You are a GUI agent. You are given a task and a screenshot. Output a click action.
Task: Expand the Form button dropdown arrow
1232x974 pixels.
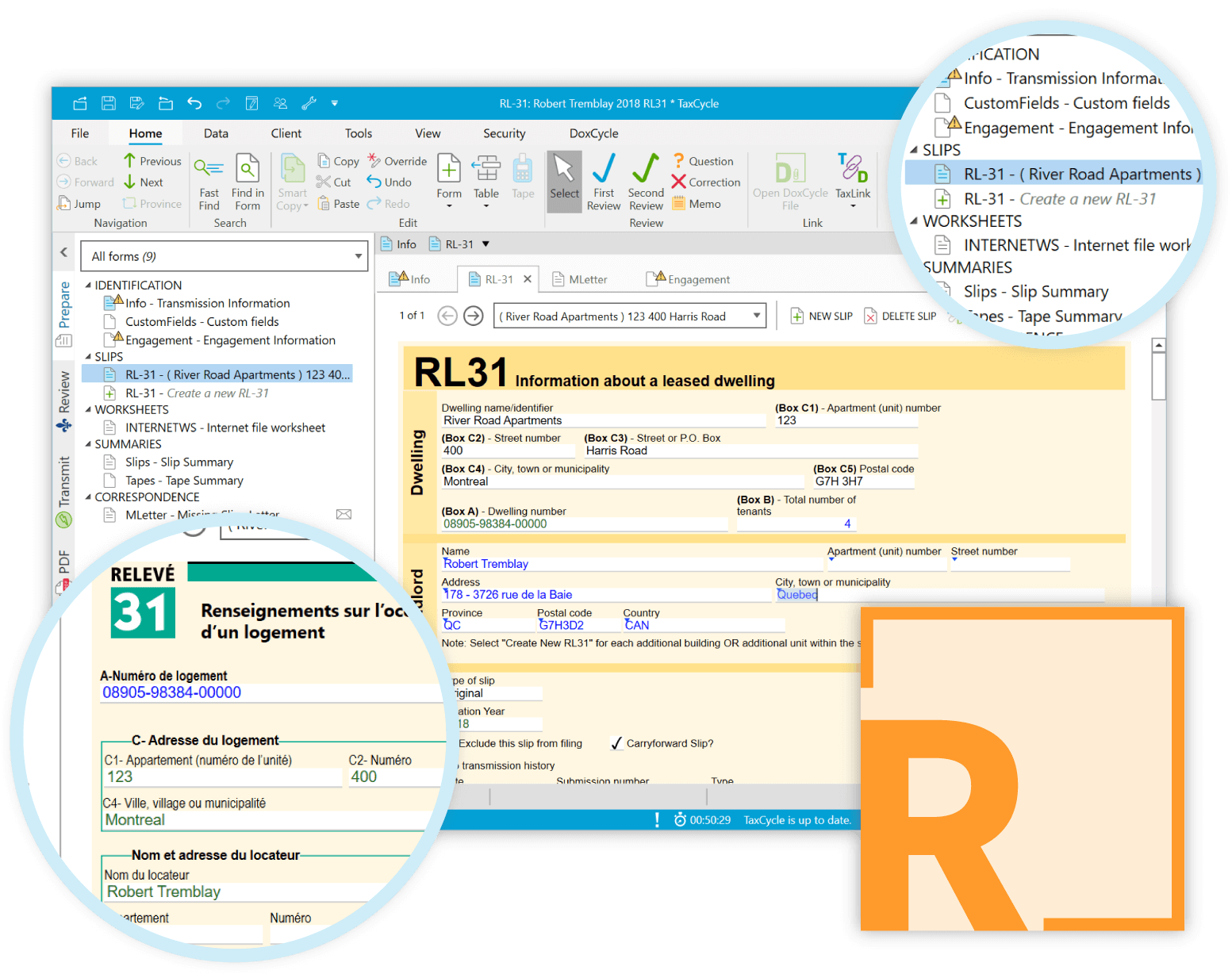[449, 205]
